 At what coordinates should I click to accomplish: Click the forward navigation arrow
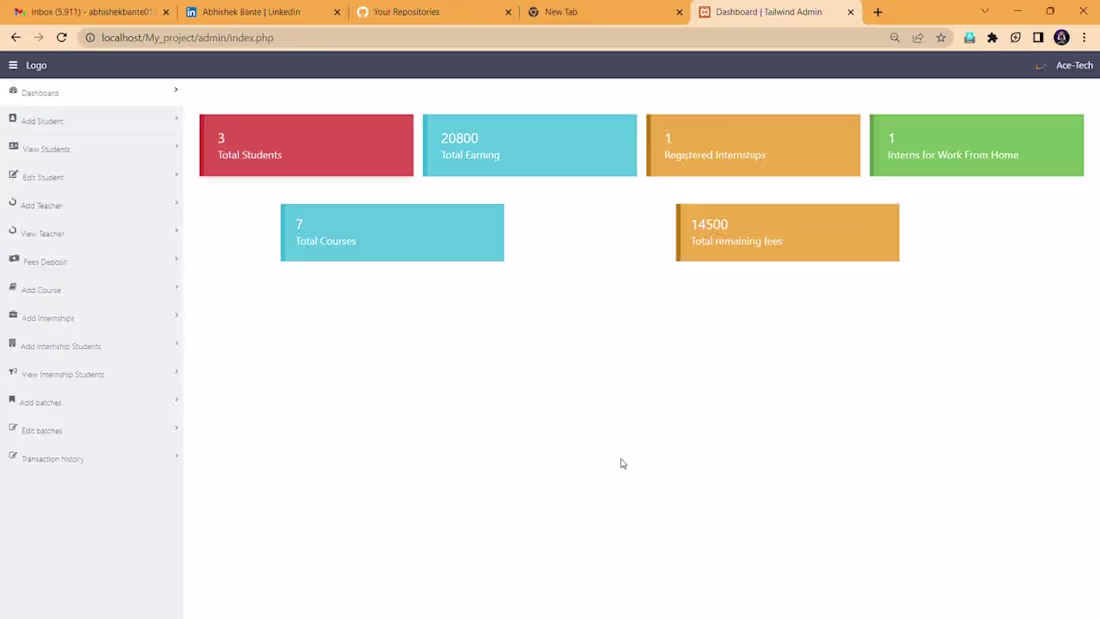tap(39, 38)
